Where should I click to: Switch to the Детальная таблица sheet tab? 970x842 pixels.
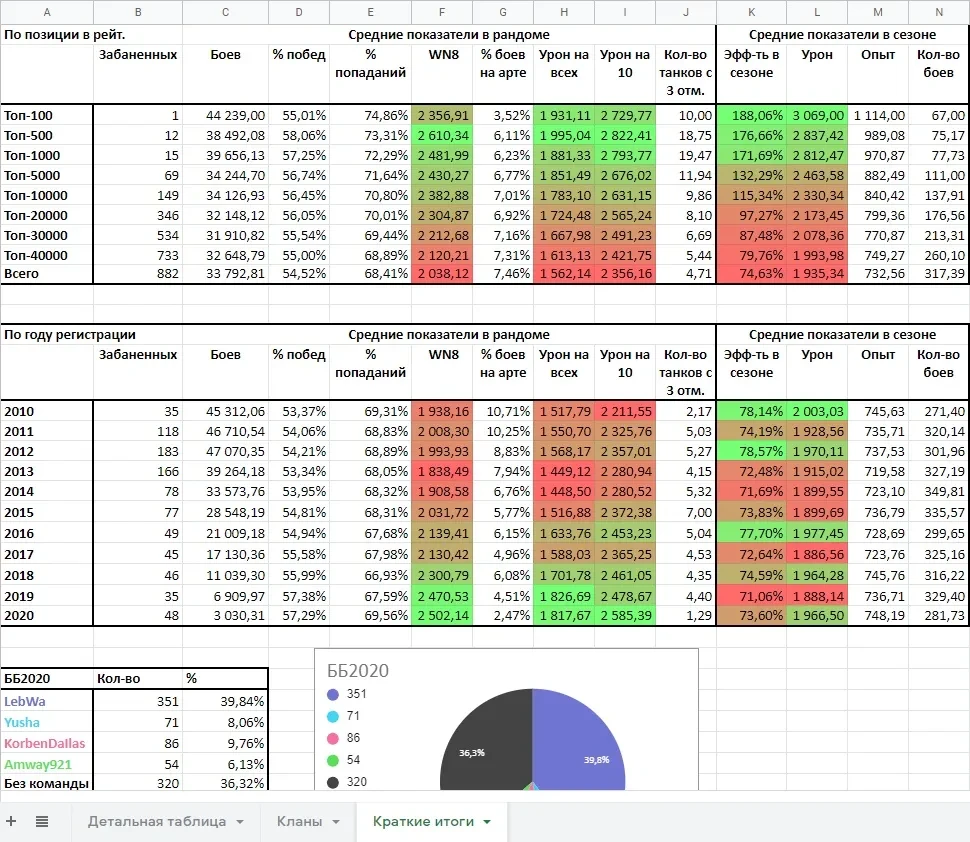coord(156,821)
